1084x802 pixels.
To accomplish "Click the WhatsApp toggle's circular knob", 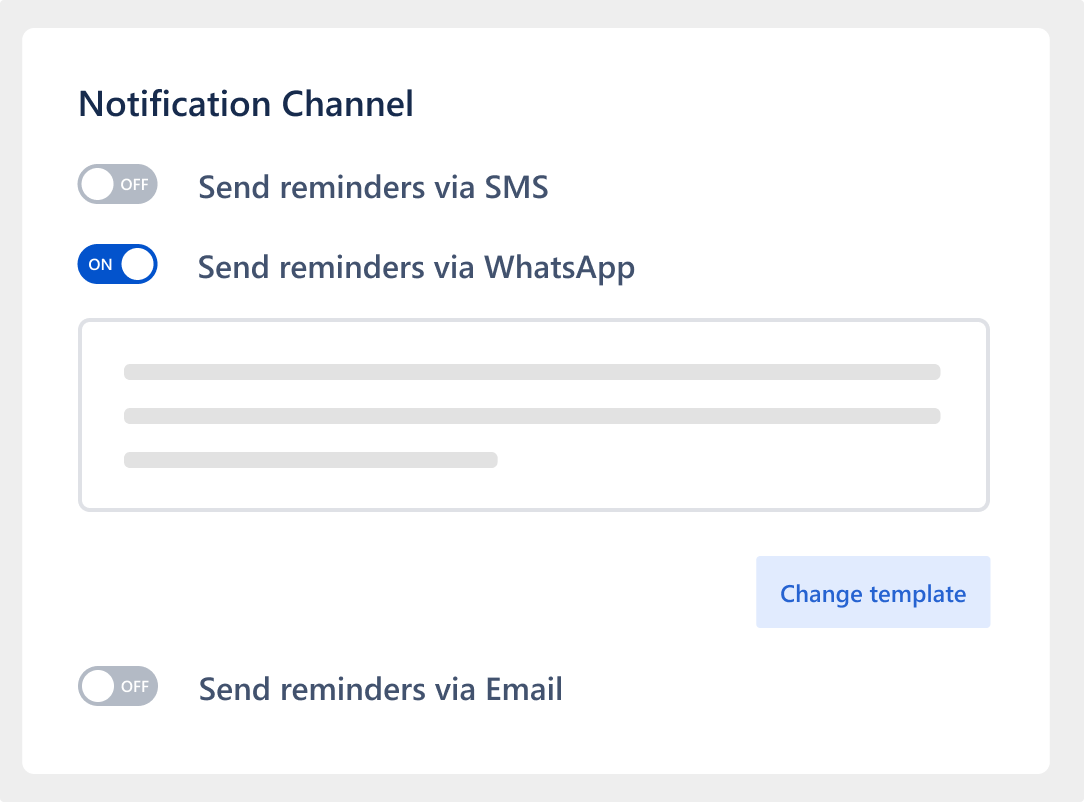I will click(x=137, y=264).
